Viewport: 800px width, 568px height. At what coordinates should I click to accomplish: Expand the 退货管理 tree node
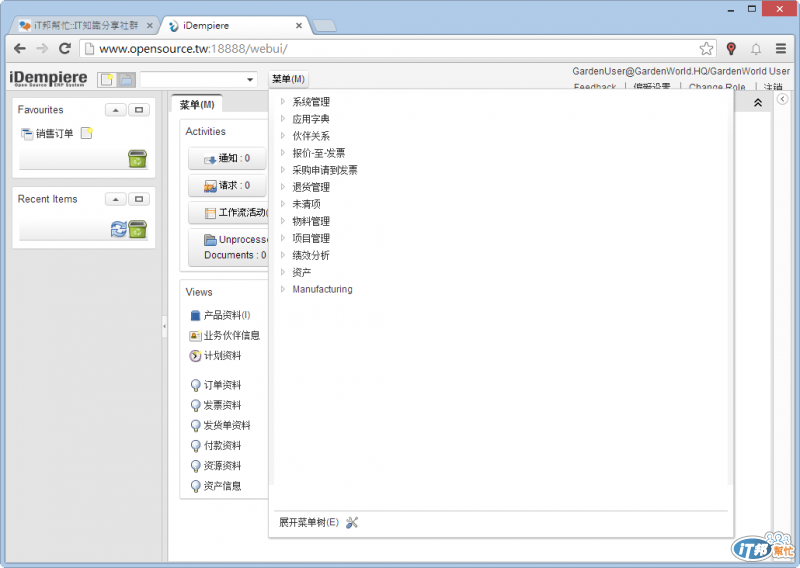coord(283,187)
